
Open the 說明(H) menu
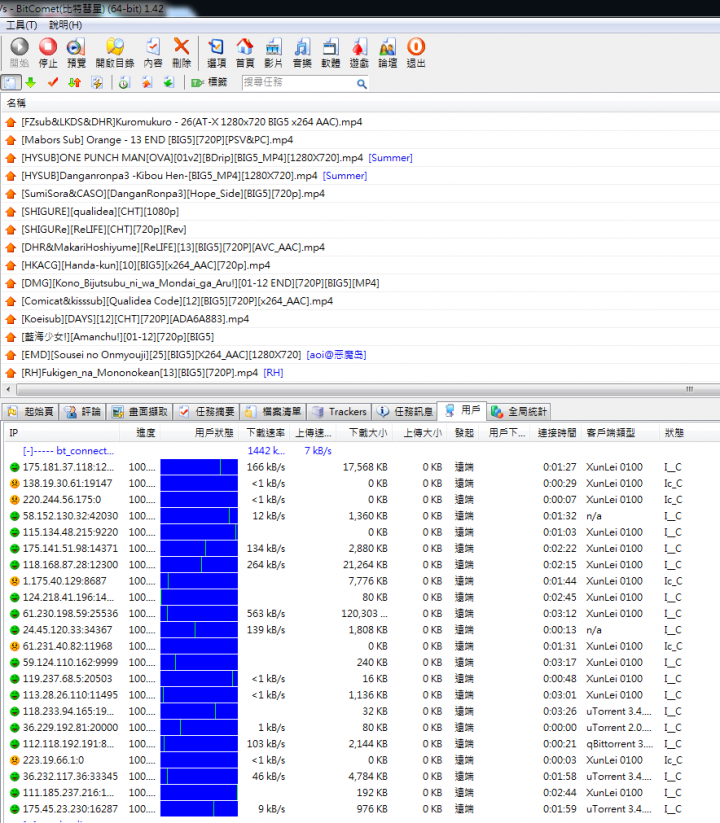[66, 25]
